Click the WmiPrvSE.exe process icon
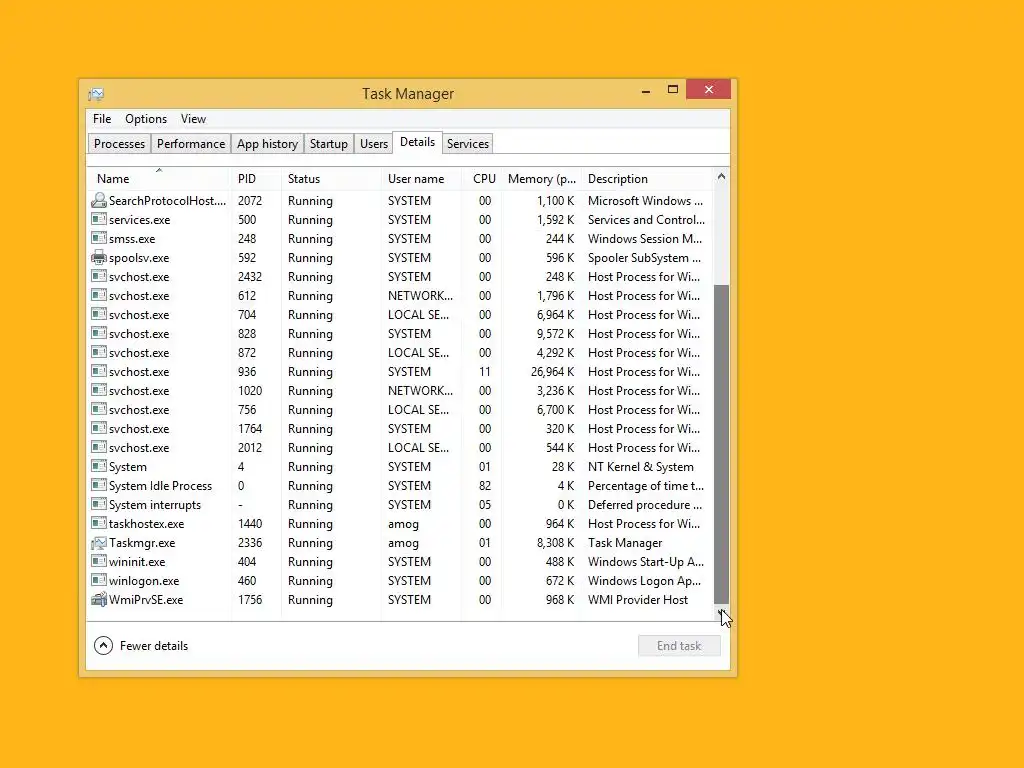Viewport: 1024px width, 768px height. click(99, 600)
